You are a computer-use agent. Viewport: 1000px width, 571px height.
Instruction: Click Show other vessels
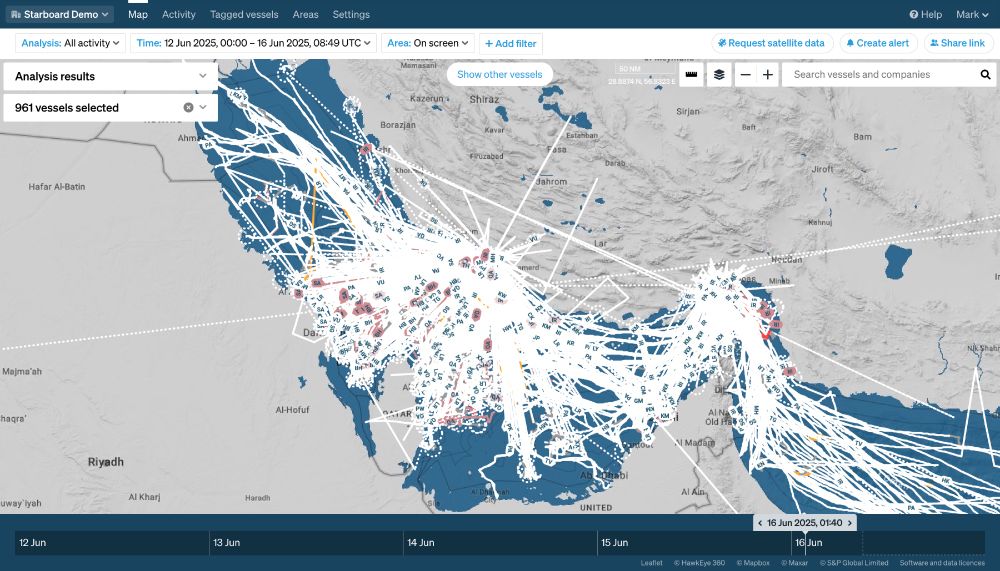point(499,74)
